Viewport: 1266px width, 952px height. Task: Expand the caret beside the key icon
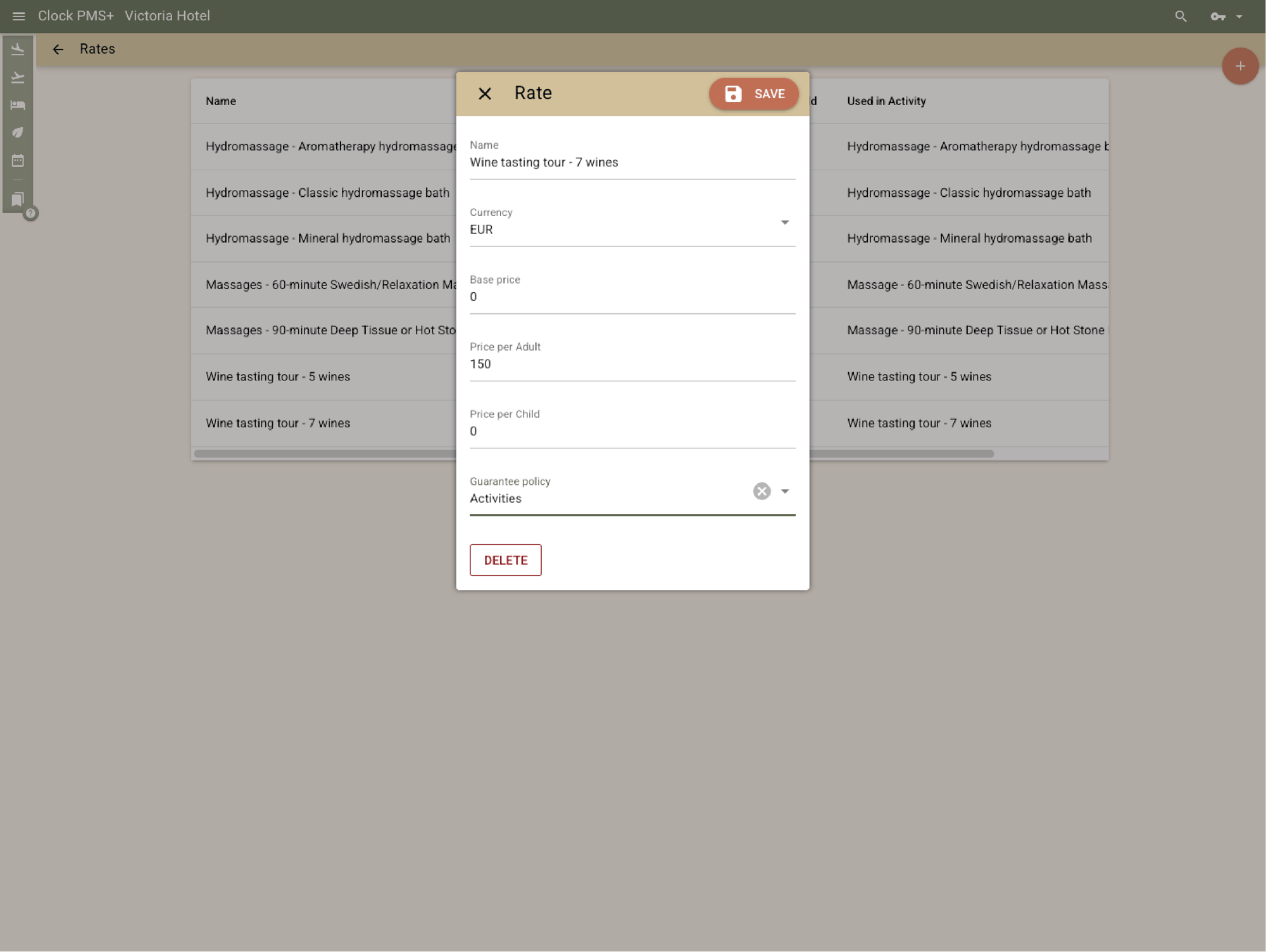(x=1239, y=16)
